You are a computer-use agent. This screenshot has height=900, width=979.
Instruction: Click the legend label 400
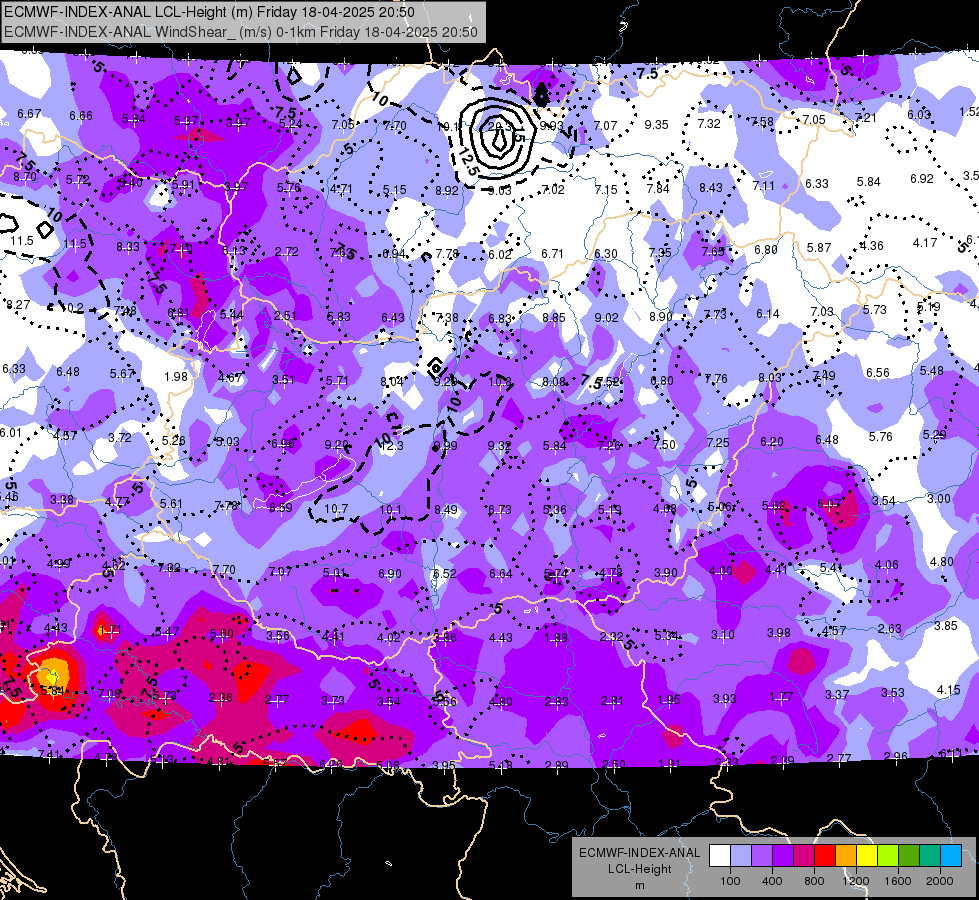(x=772, y=881)
